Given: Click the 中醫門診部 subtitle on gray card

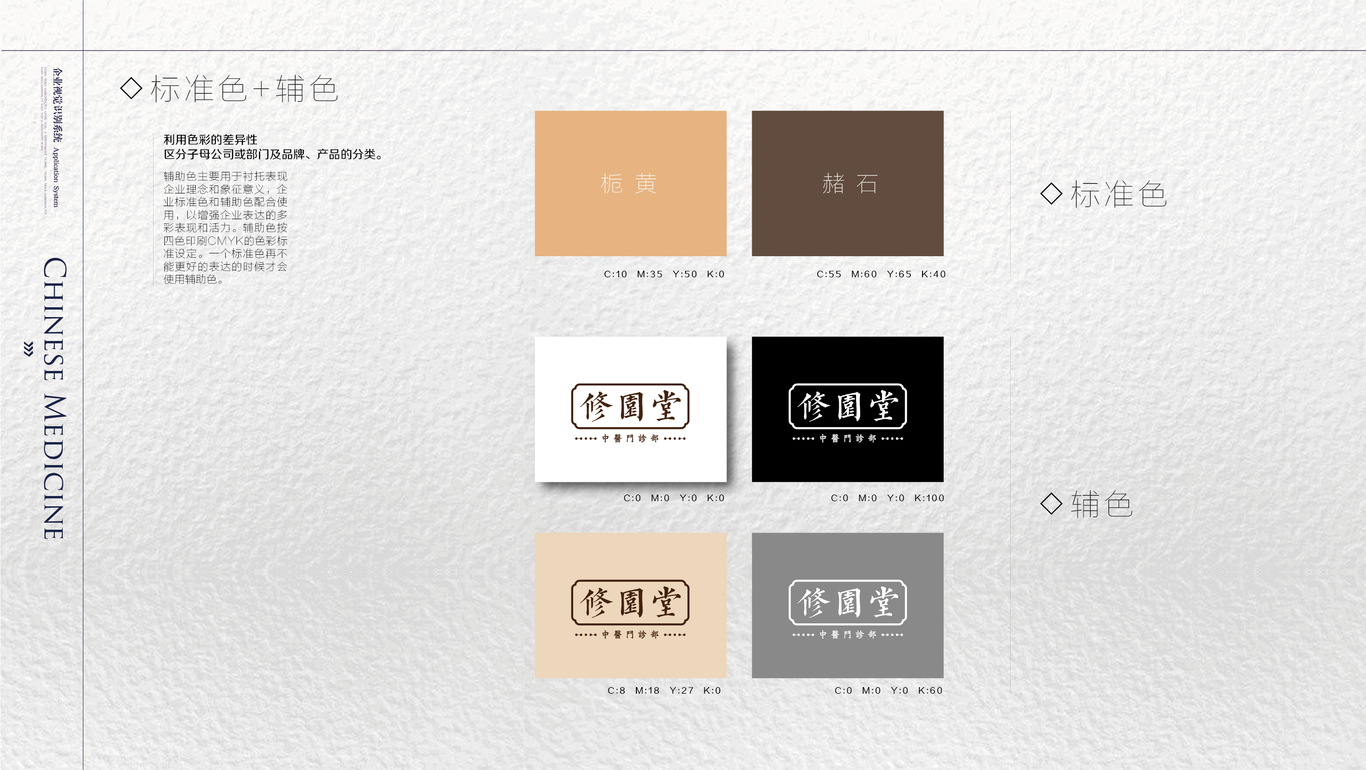Looking at the screenshot, I should pos(848,635).
